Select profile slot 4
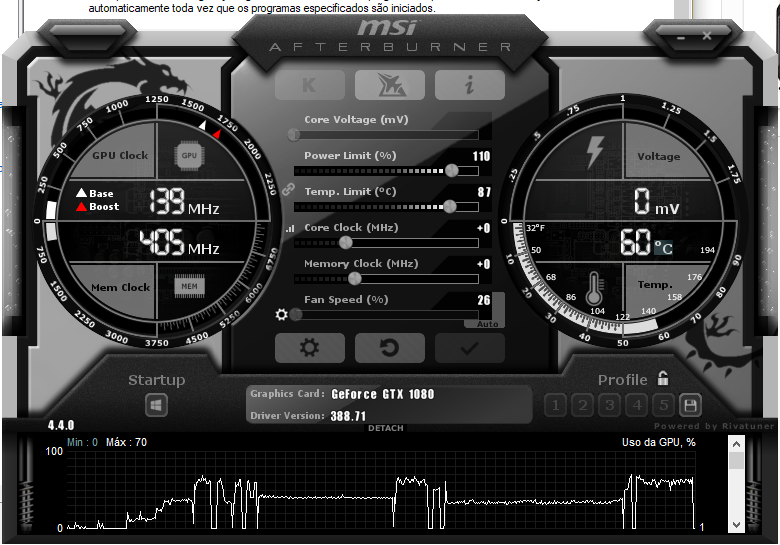This screenshot has height=545, width=780. (637, 406)
